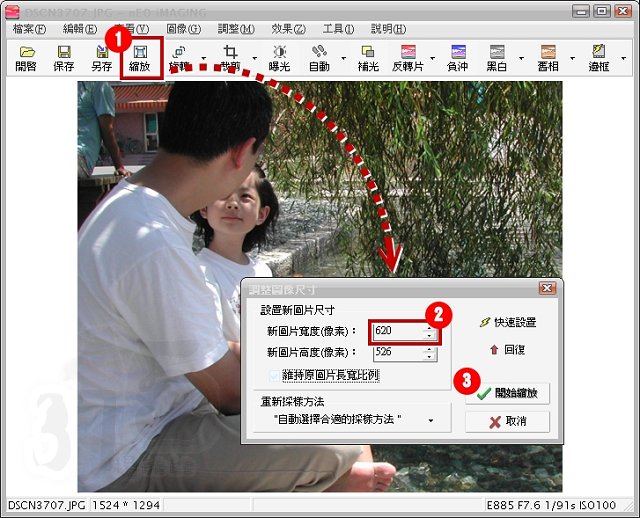640x518 pixels.
Task: Decrease height with the down stepper arrow
Action: click(x=429, y=357)
